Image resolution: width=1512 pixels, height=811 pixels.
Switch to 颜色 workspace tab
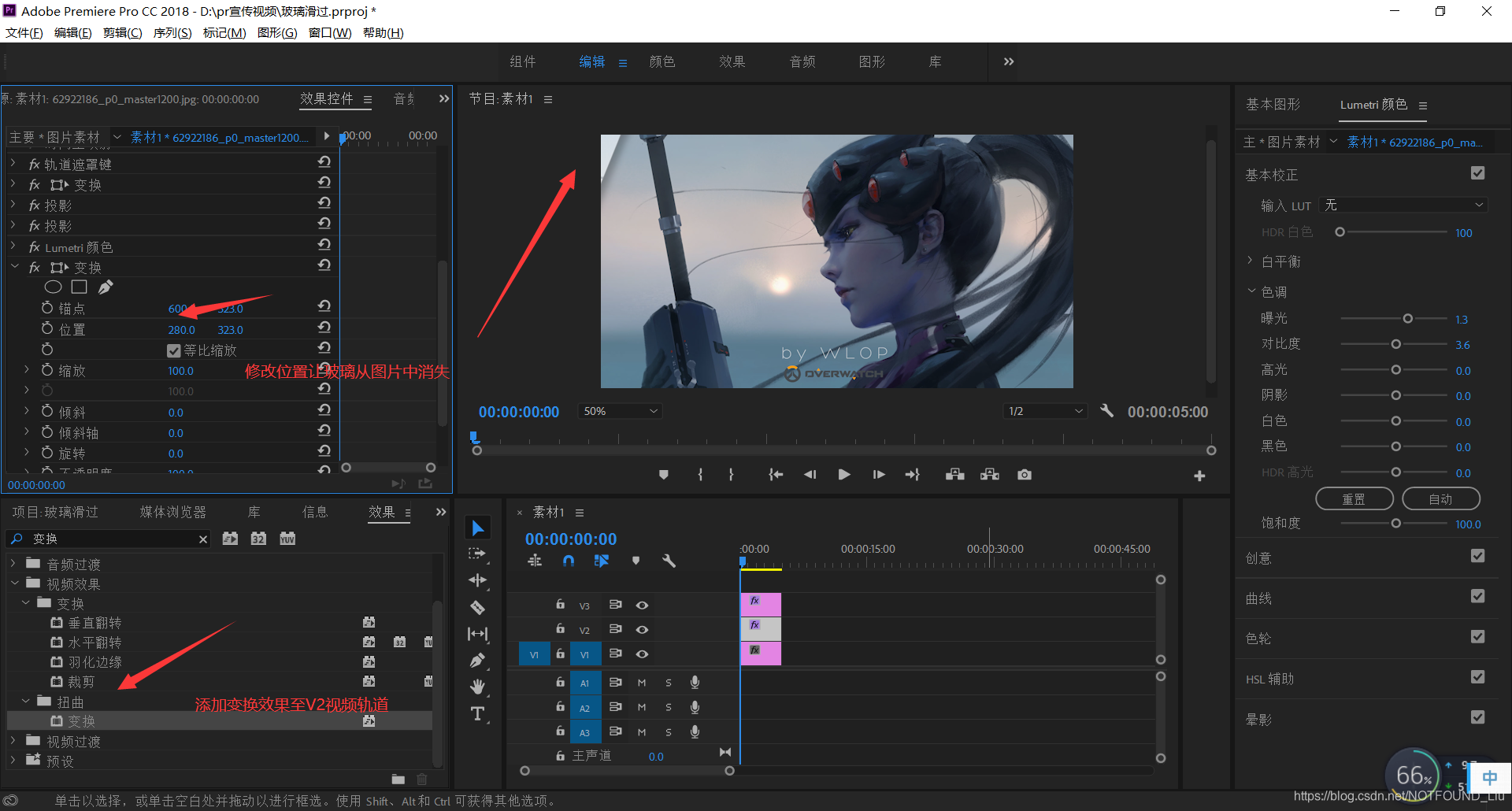pos(661,61)
